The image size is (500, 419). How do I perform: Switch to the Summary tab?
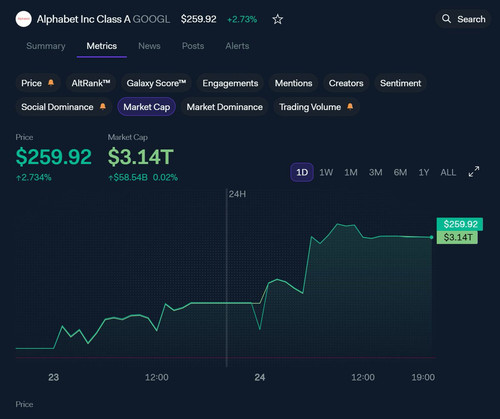click(x=46, y=46)
